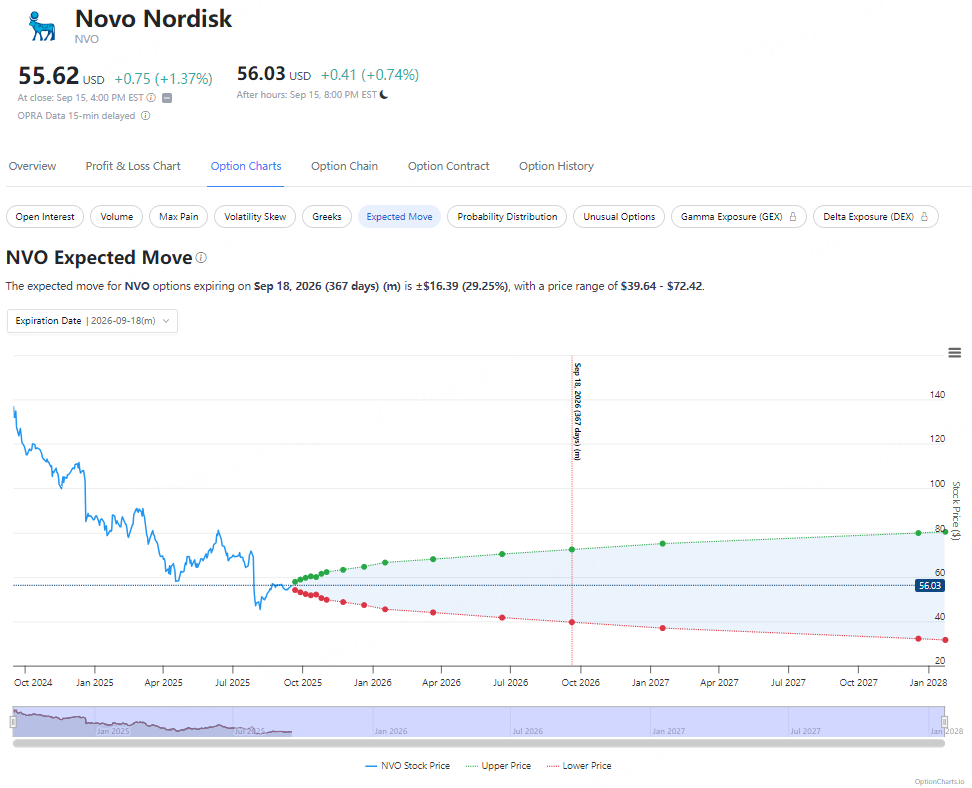Click the OPRA Data 15-min delayed note
The height and width of the screenshot is (788, 972).
pyautogui.click(x=76, y=115)
